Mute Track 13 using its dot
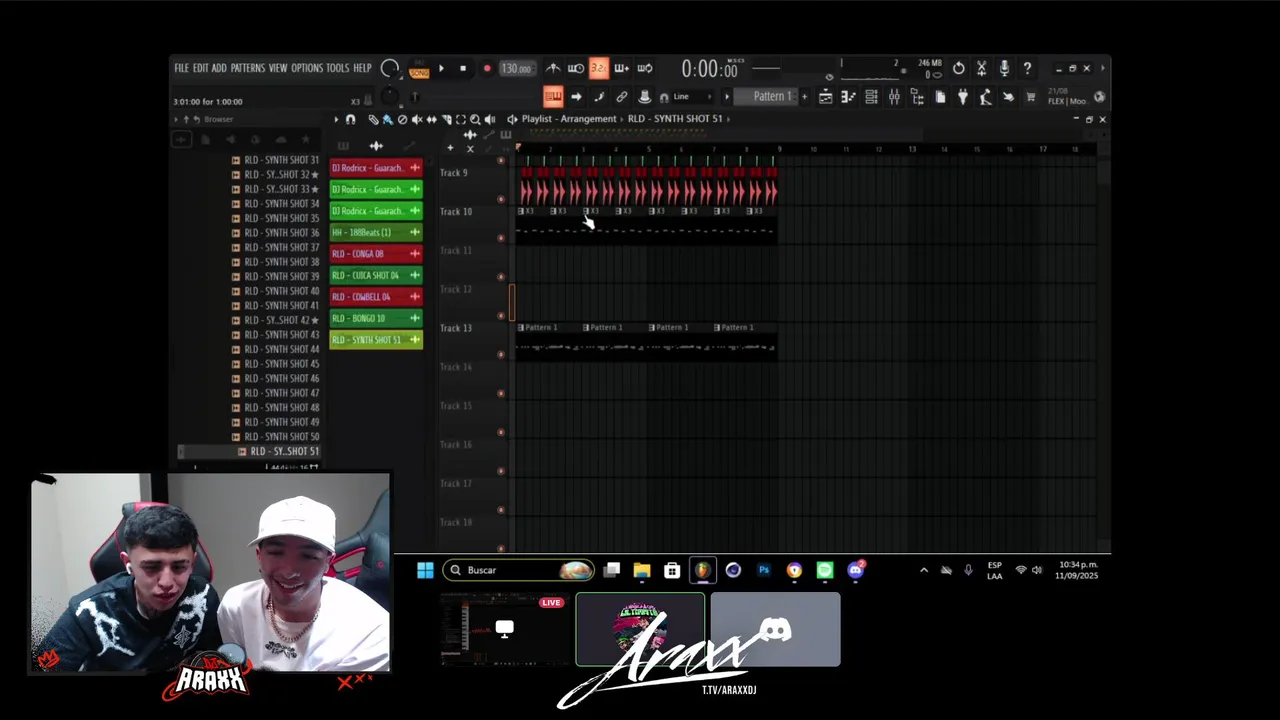The height and width of the screenshot is (720, 1280). point(501,354)
